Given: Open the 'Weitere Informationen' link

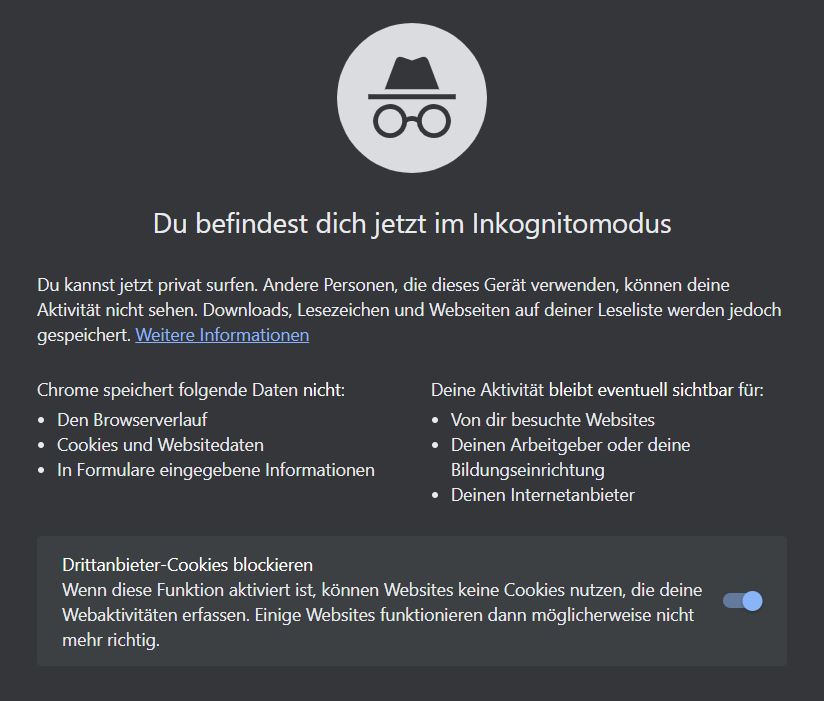Looking at the screenshot, I should pyautogui.click(x=222, y=335).
